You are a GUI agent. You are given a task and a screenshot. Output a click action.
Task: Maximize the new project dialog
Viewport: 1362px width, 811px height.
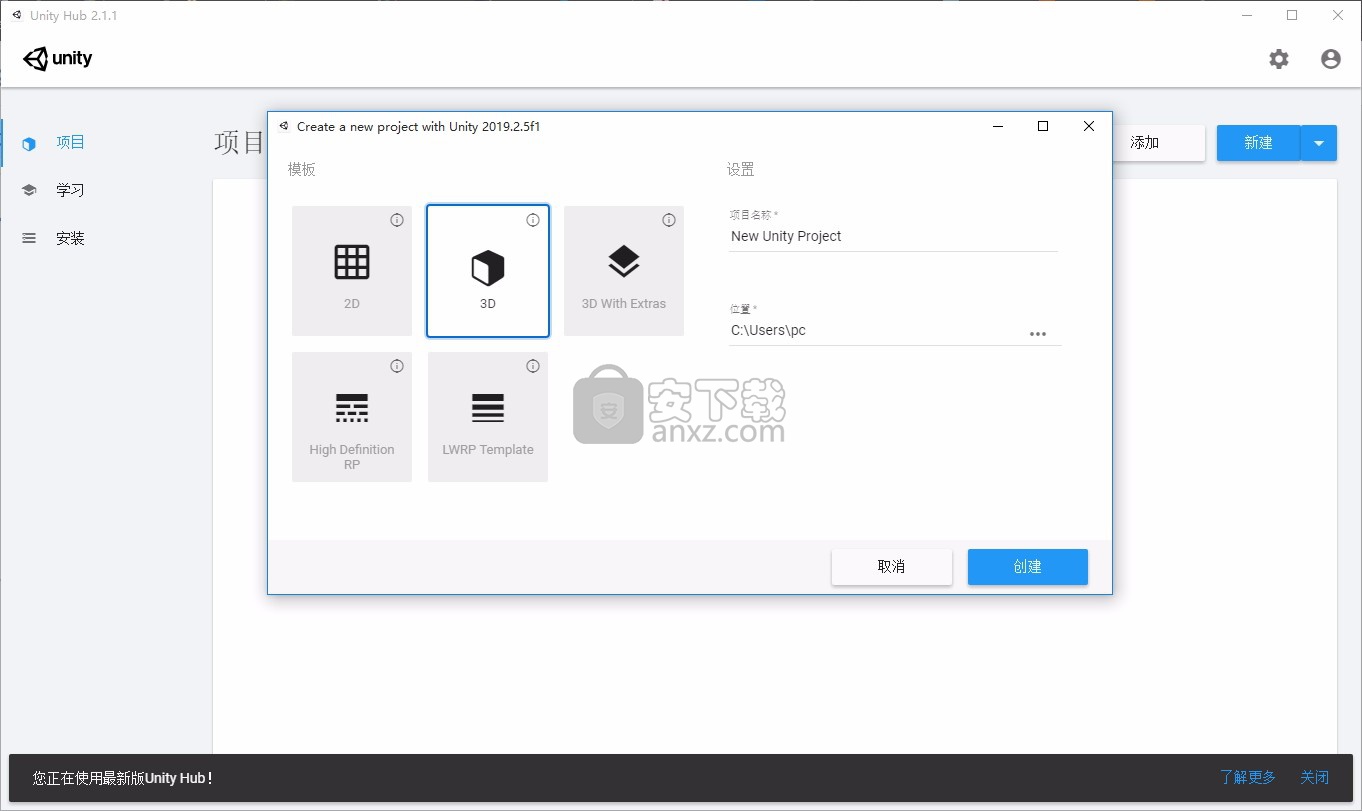point(1043,126)
